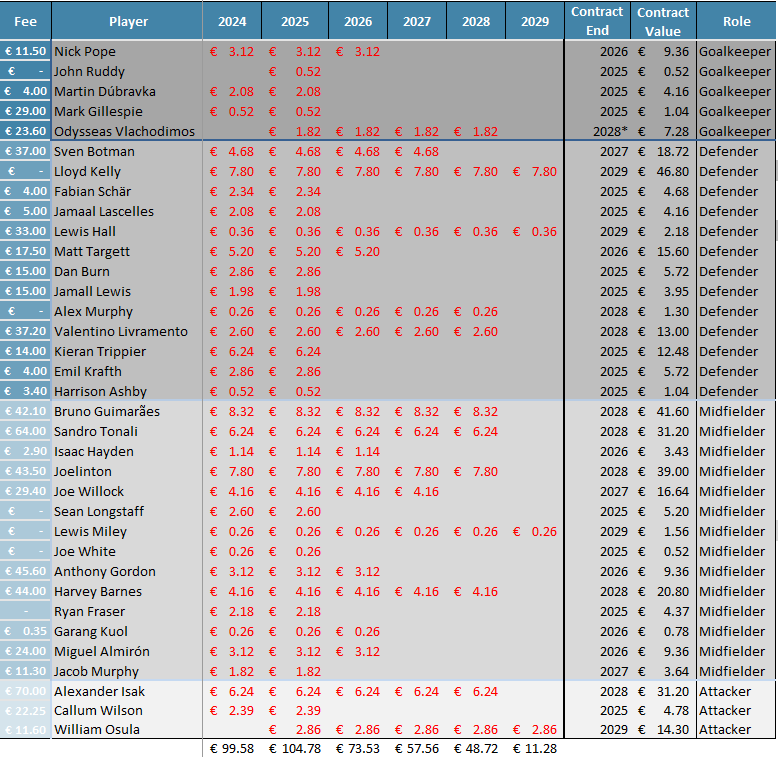Select the Fabian Schär cell
The height and width of the screenshot is (757, 778).
pos(127,191)
